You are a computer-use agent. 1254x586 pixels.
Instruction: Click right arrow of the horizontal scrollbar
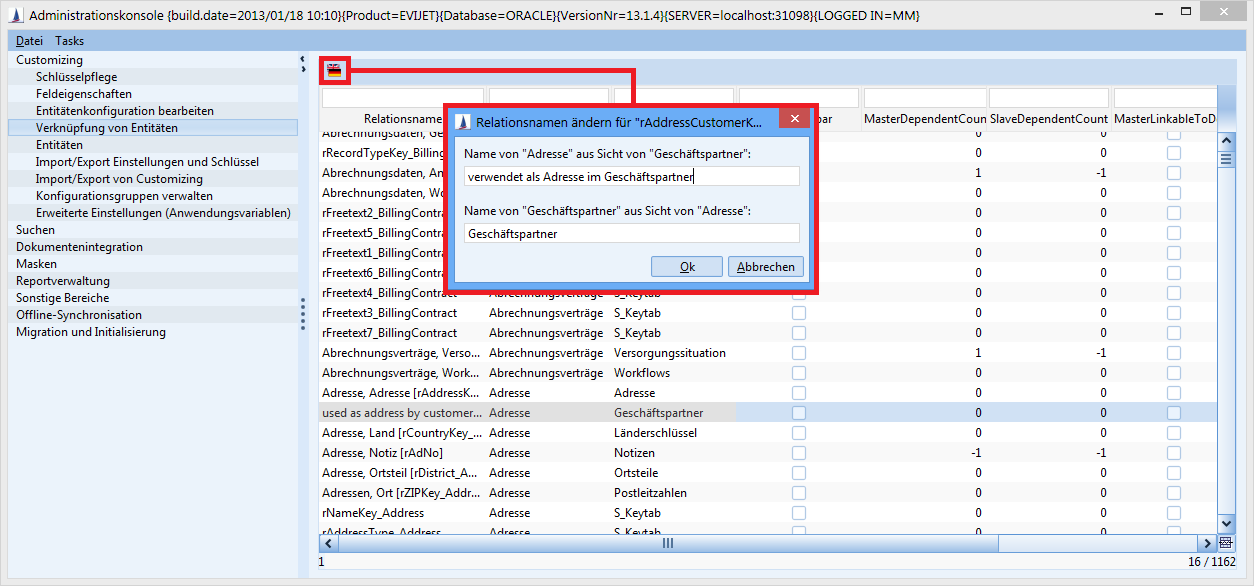[x=1208, y=543]
